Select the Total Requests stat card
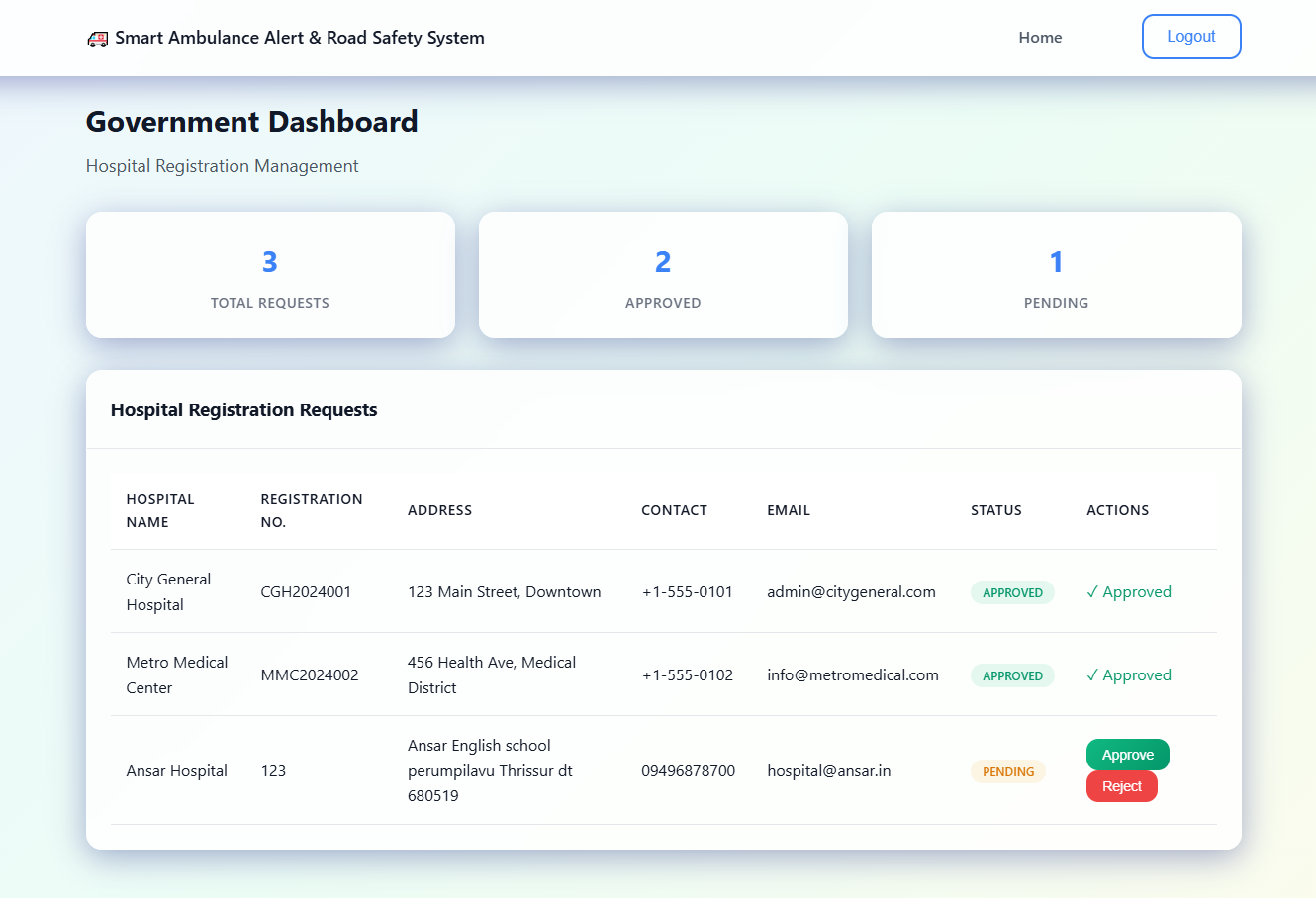This screenshot has height=898, width=1316. pos(270,275)
